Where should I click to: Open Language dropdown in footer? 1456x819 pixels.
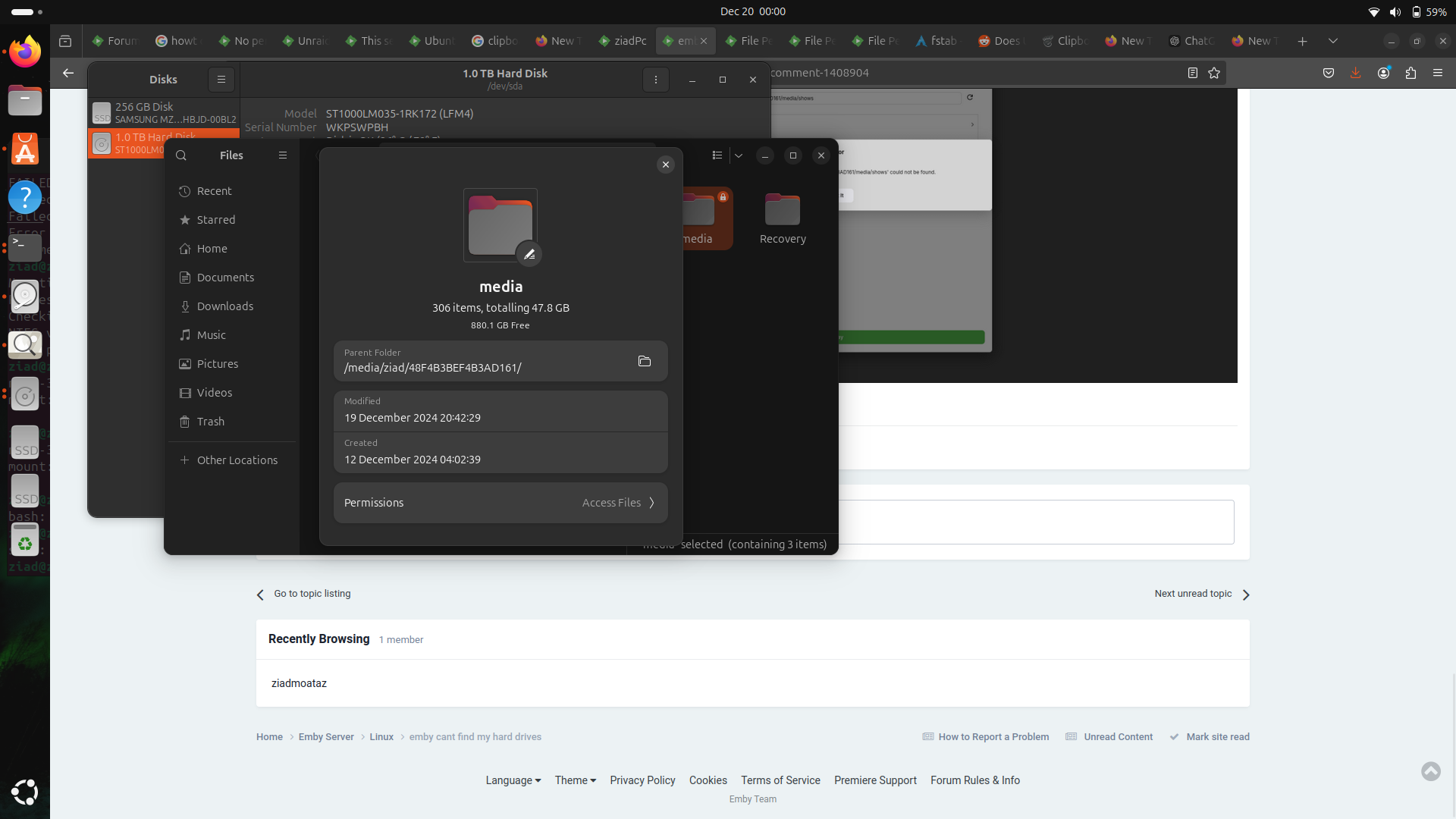513,780
